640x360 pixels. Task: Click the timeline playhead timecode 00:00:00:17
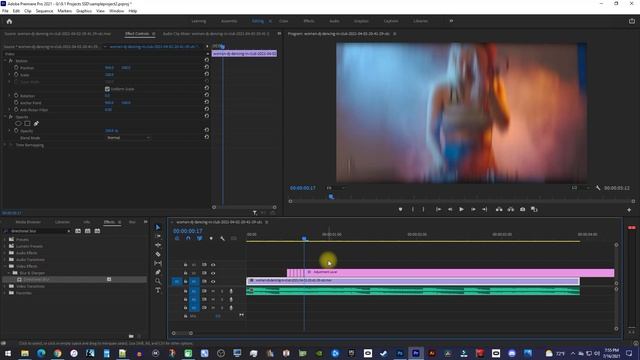187,231
